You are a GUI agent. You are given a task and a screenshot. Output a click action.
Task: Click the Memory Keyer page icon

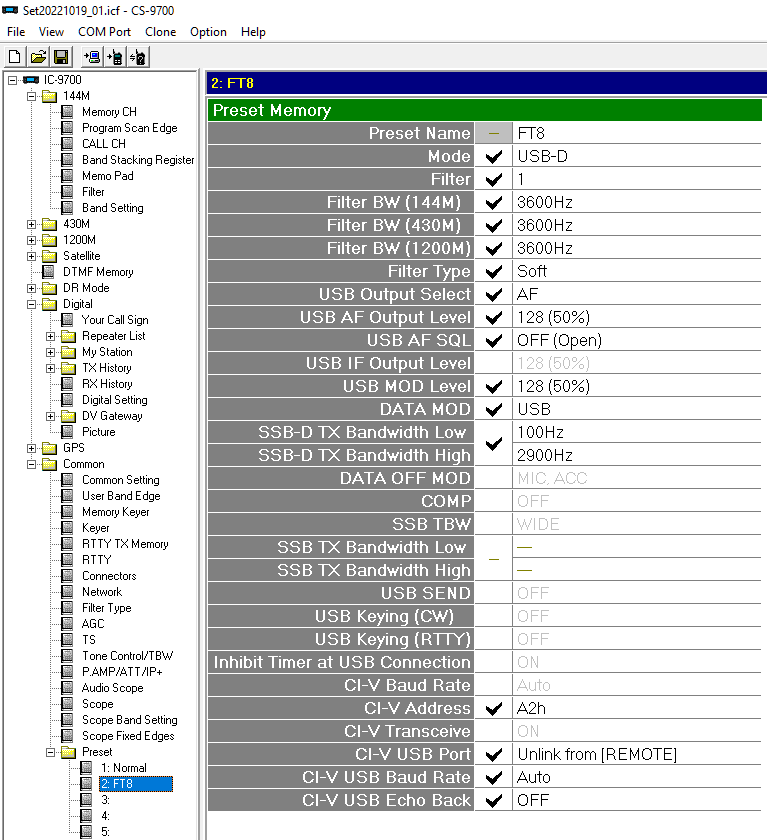[x=67, y=512]
